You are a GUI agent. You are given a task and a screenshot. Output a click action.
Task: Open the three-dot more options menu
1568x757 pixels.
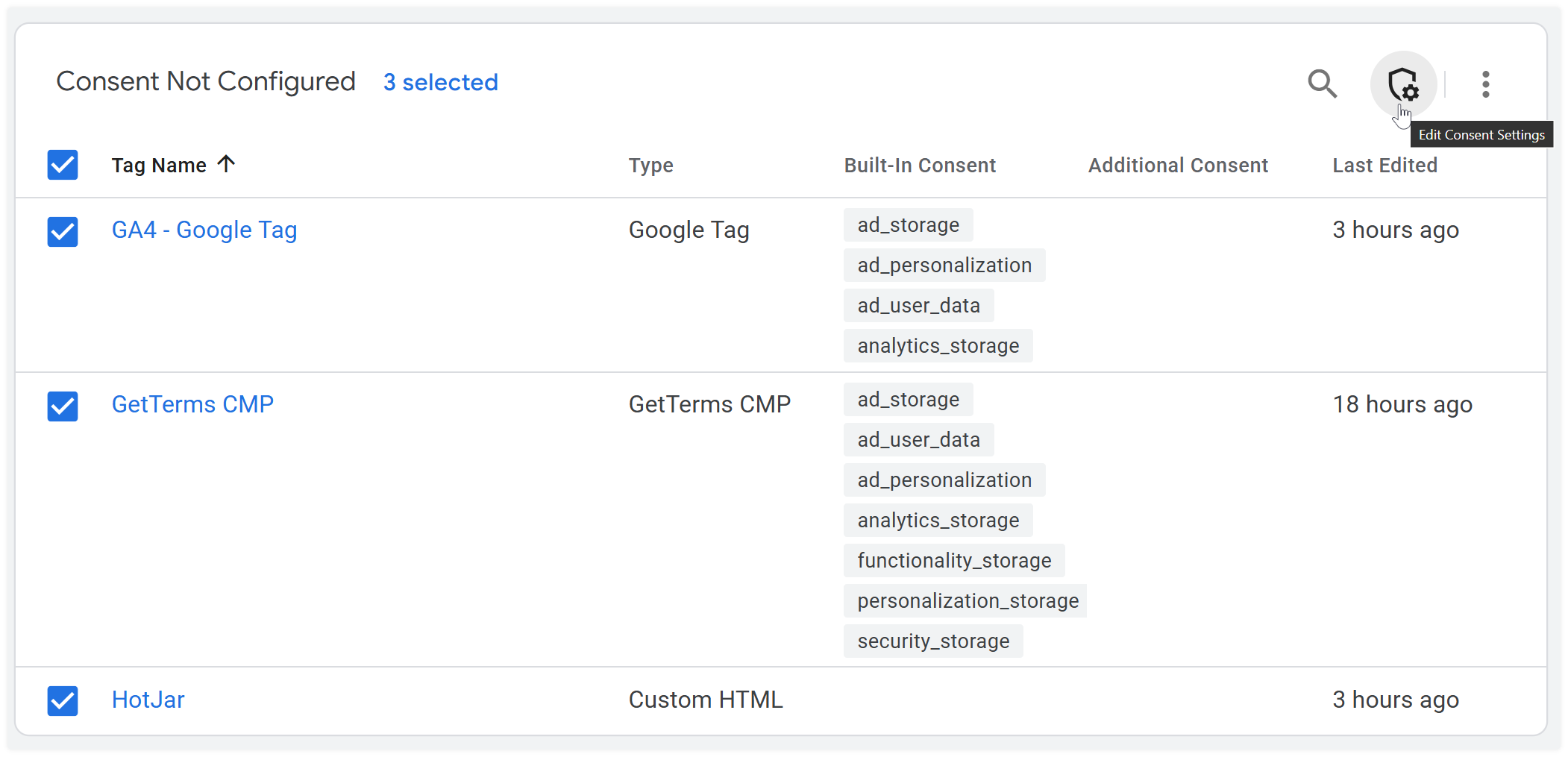click(x=1485, y=84)
